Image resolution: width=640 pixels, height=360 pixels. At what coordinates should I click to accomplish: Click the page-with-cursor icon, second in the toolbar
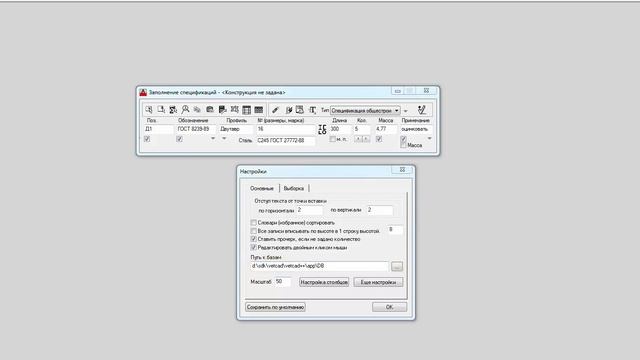coord(161,110)
